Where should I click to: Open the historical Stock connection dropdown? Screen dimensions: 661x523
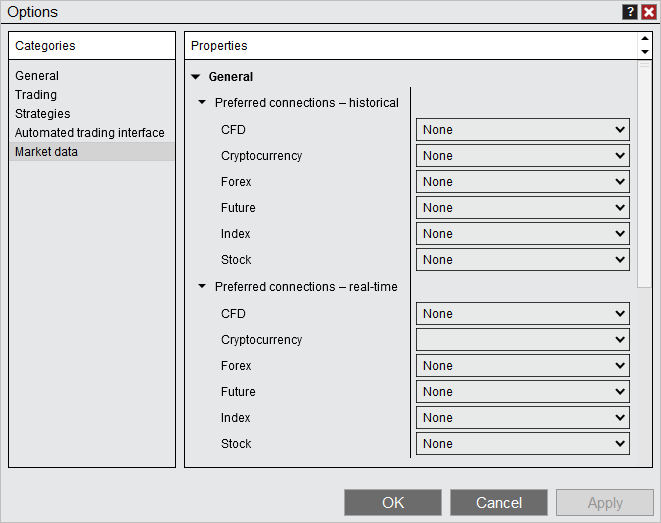point(522,260)
